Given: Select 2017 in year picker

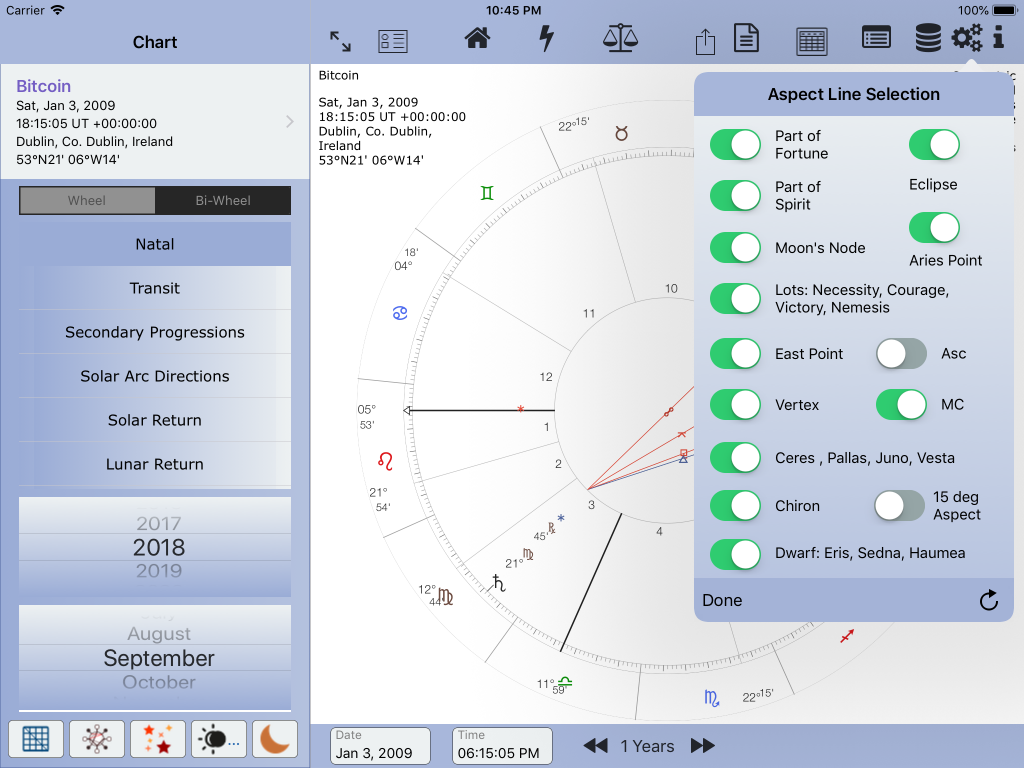Looking at the screenshot, I should (159, 523).
